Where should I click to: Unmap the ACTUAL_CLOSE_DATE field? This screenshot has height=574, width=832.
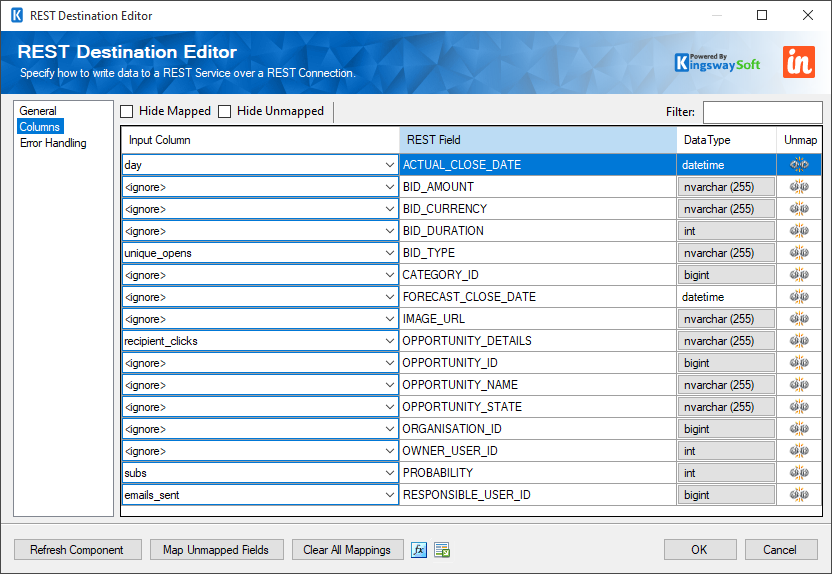click(799, 164)
